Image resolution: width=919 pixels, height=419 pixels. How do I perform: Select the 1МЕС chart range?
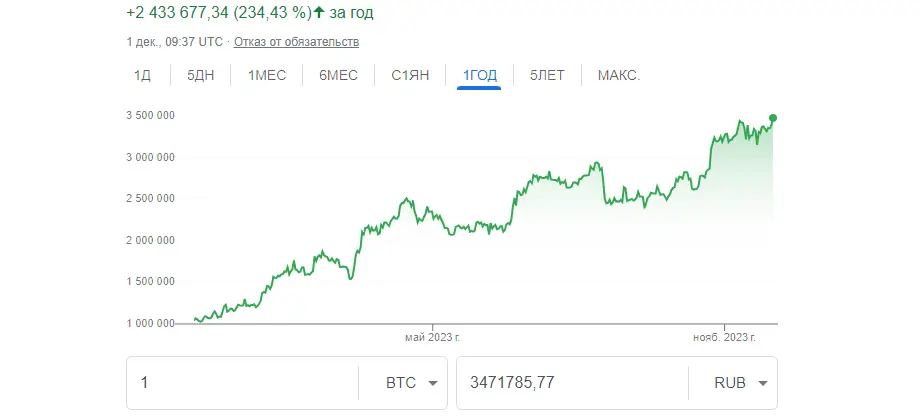click(x=267, y=76)
